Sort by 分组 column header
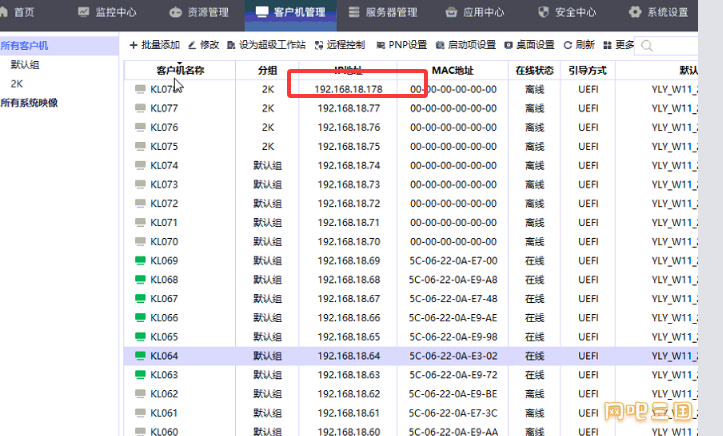This screenshot has height=436, width=723. pos(267,71)
